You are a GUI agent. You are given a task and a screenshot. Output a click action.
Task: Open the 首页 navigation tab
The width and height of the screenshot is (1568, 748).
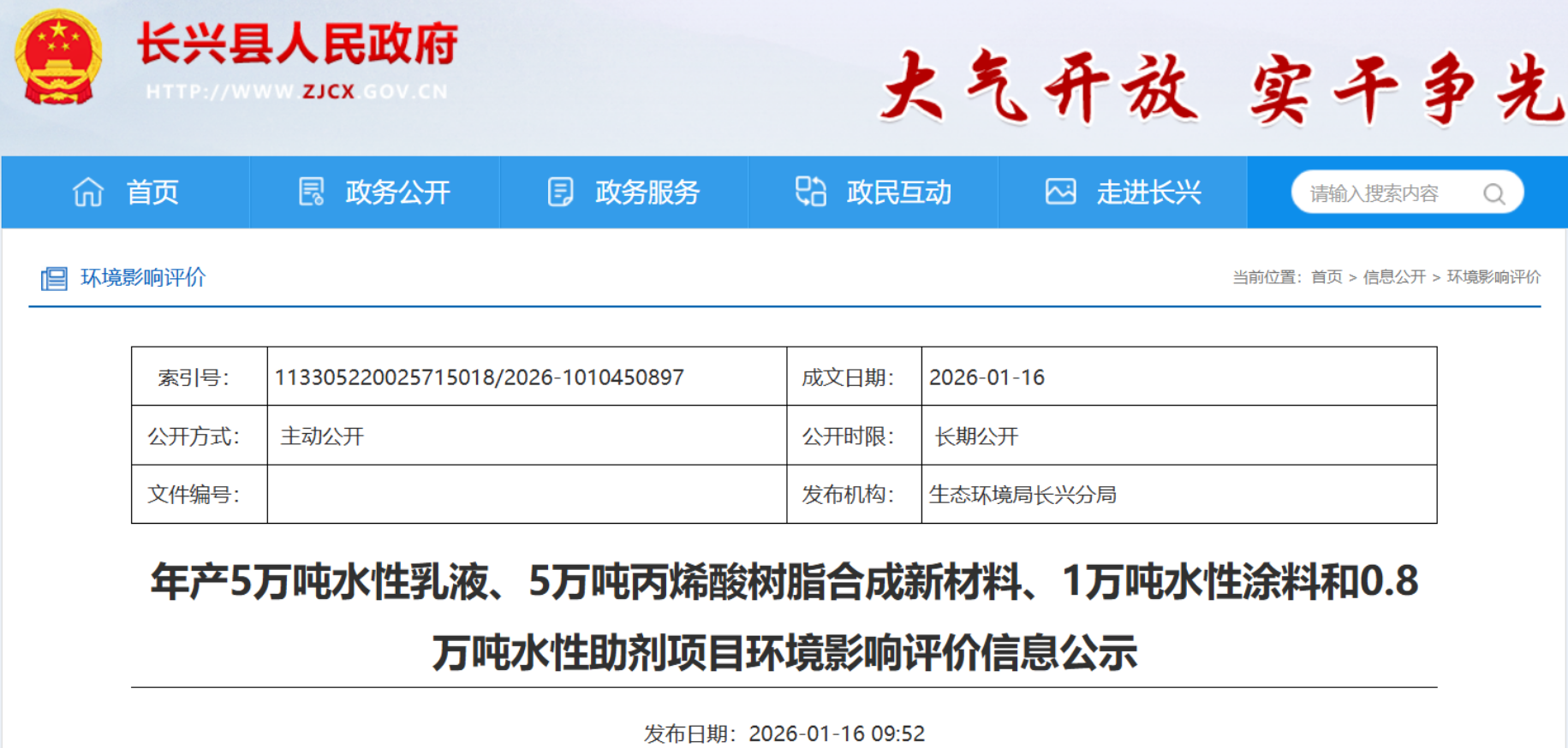coord(125,192)
